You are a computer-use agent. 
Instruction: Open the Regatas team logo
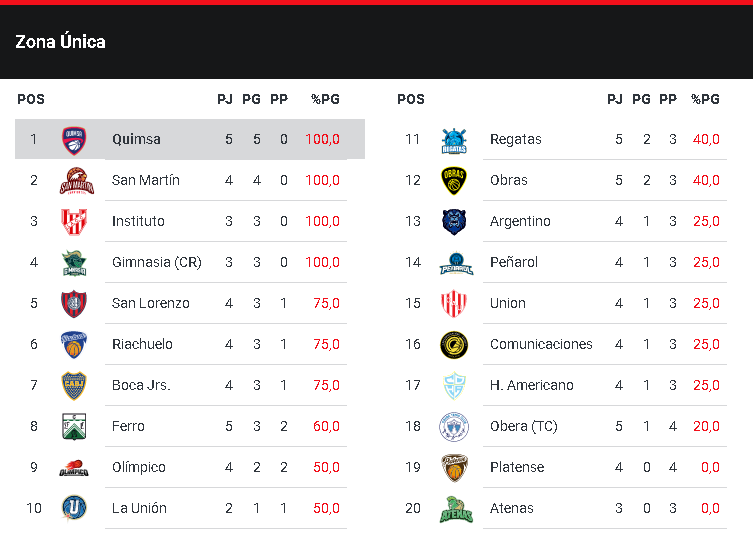[x=454, y=140]
